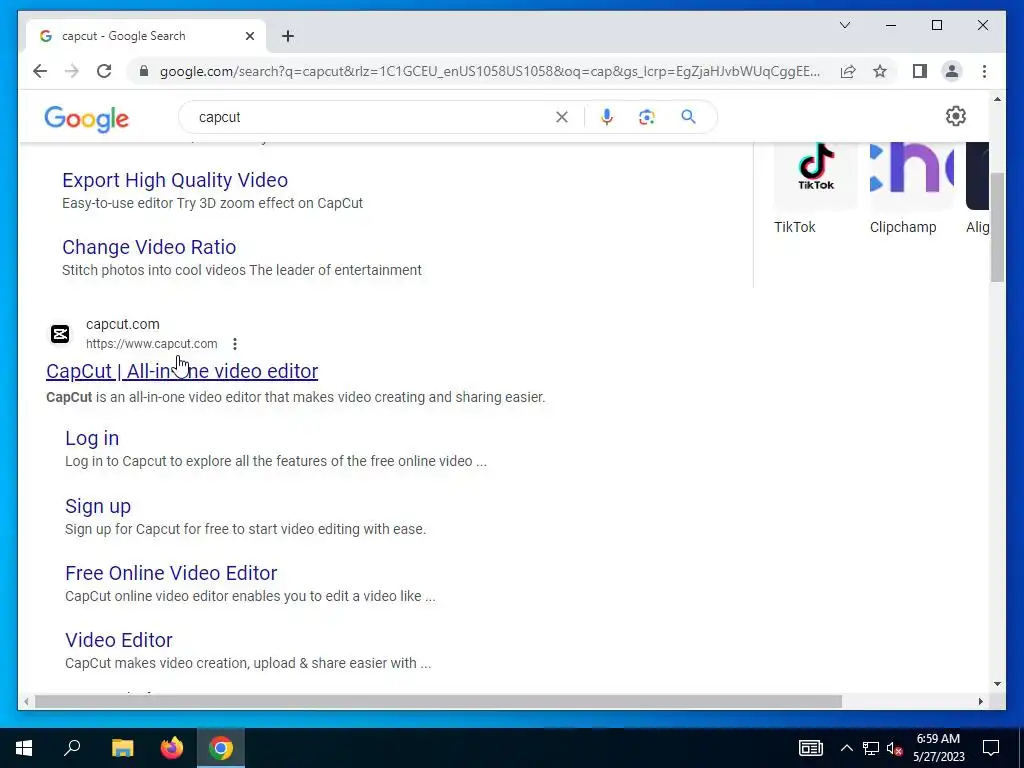
Task: Select the capcut - Google Search tab
Action: coord(146,36)
